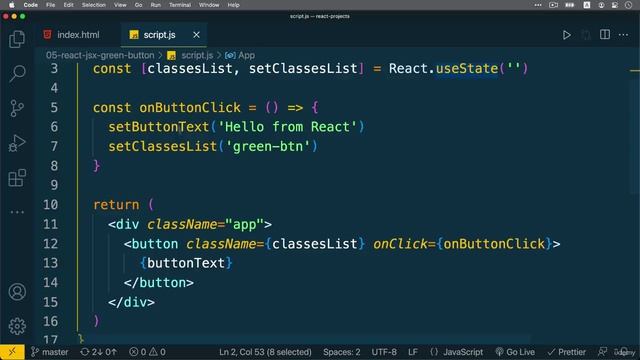Viewport: 640px width, 360px height.
Task: Click 'return' keyword on line 10
Action: pos(116,205)
